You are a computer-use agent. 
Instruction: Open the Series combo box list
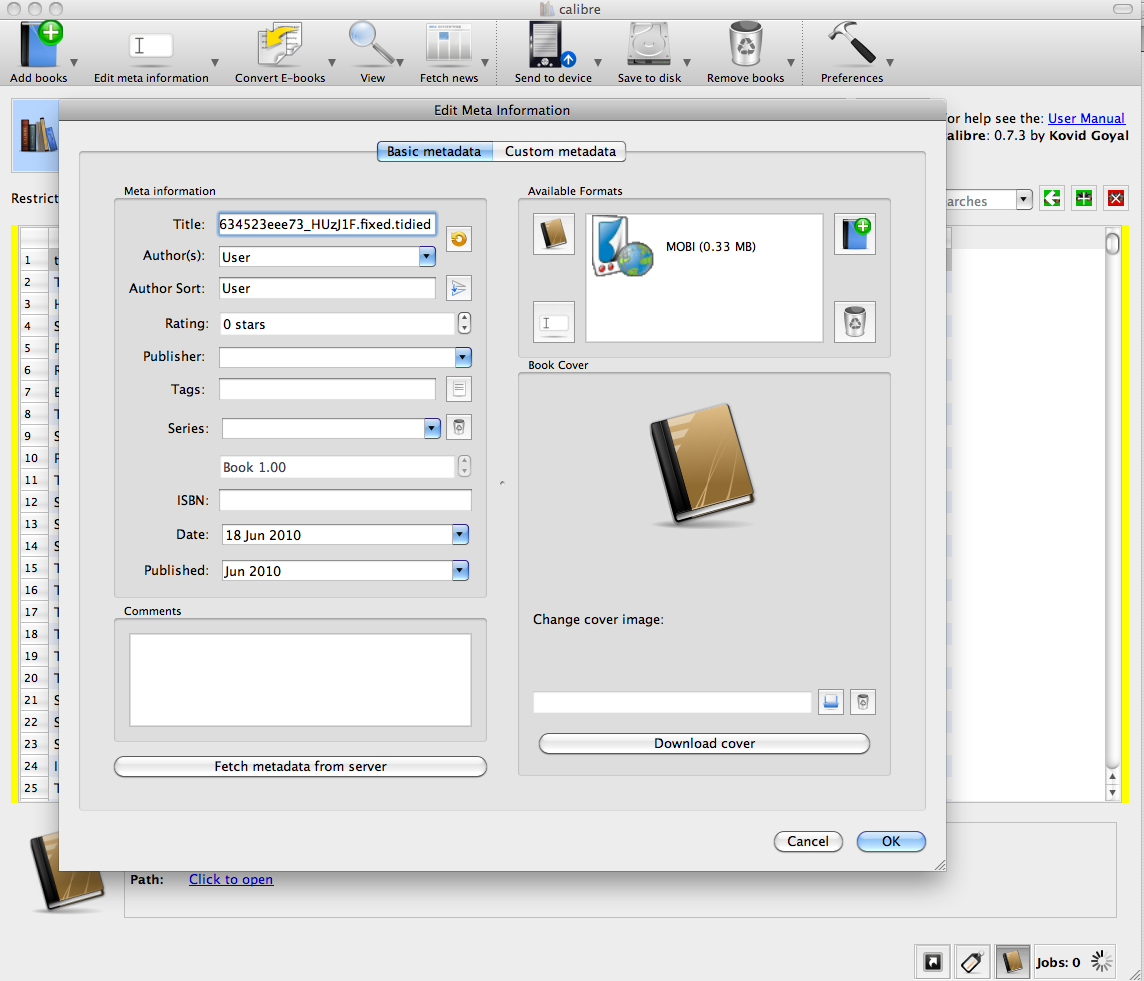[x=431, y=428]
